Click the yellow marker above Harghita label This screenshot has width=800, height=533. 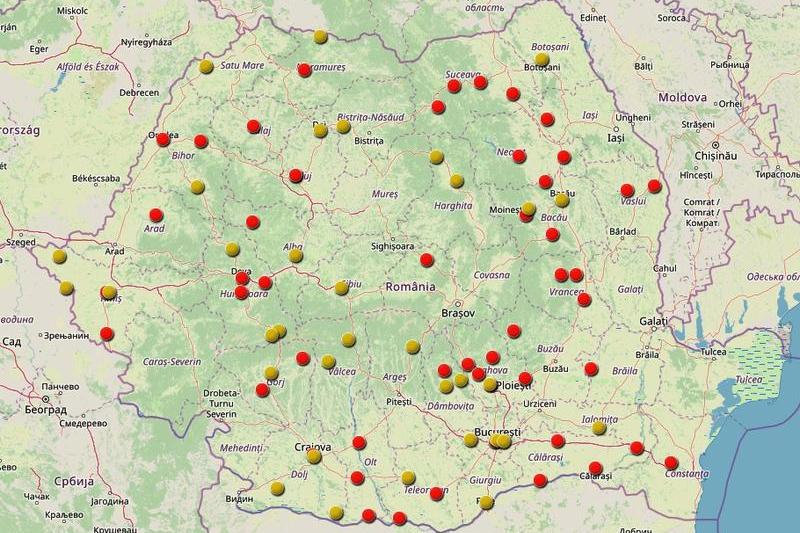pyautogui.click(x=456, y=181)
